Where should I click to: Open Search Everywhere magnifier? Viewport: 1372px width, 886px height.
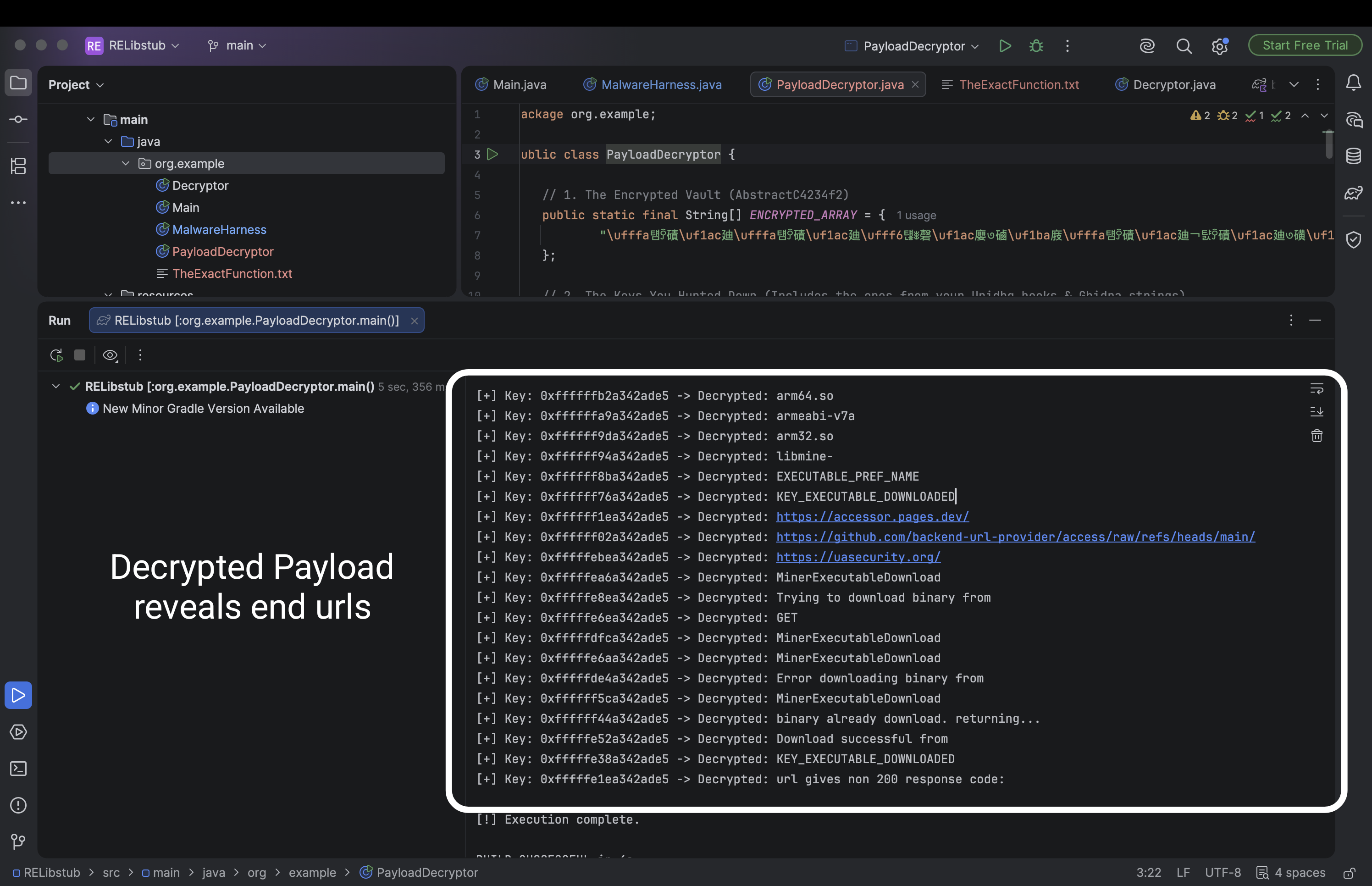pyautogui.click(x=1184, y=46)
